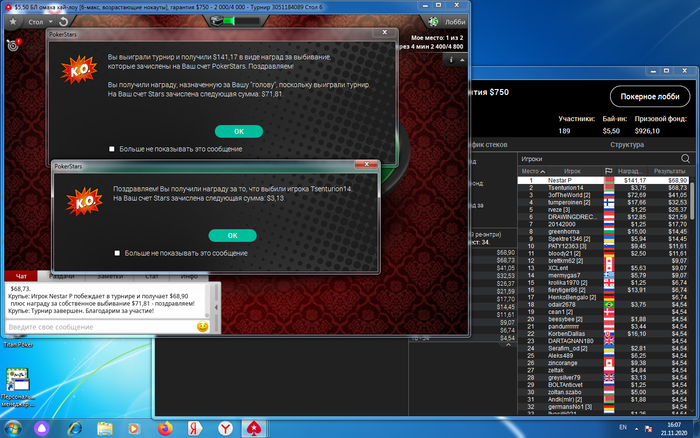The width and height of the screenshot is (700, 438).
Task: Click the Покерное лобби button
Action: pos(650,96)
